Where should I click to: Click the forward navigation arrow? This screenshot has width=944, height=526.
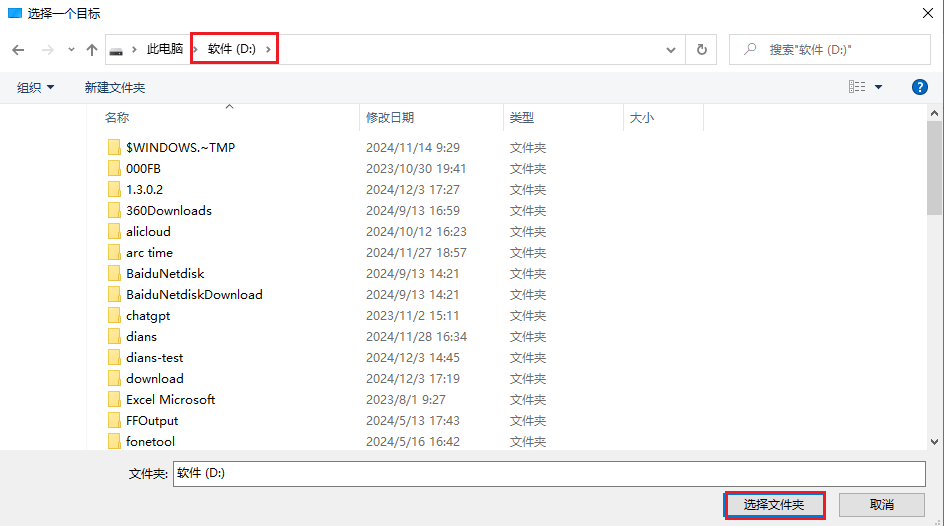(48, 50)
